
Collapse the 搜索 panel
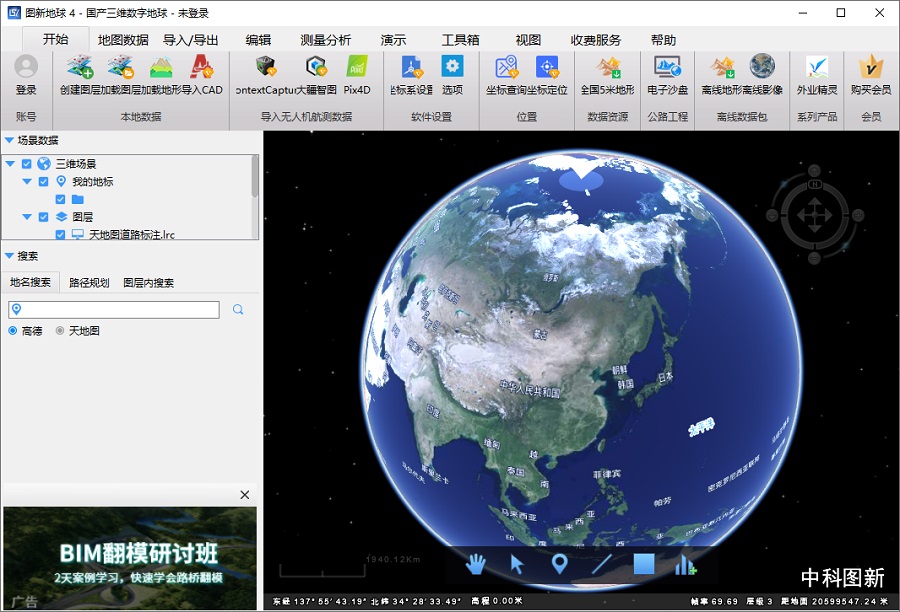[x=9, y=256]
